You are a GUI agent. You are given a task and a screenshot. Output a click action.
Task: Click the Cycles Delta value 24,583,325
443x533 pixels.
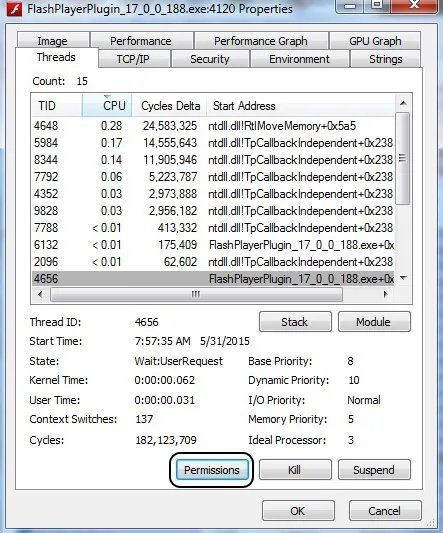(170, 126)
